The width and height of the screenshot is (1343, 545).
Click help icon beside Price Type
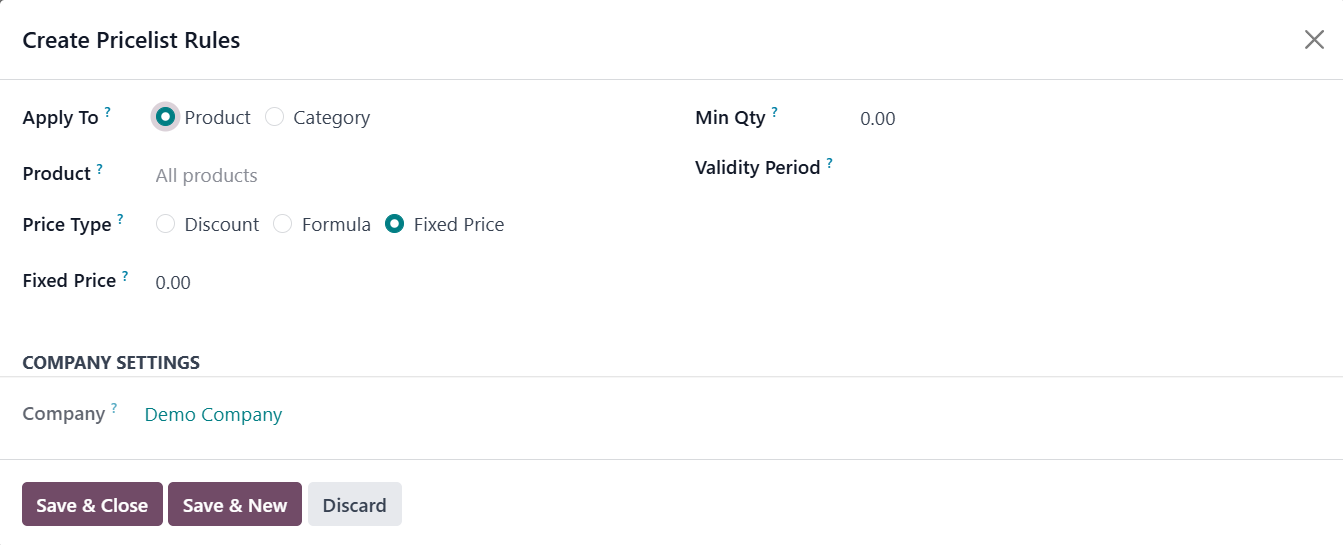tap(120, 219)
